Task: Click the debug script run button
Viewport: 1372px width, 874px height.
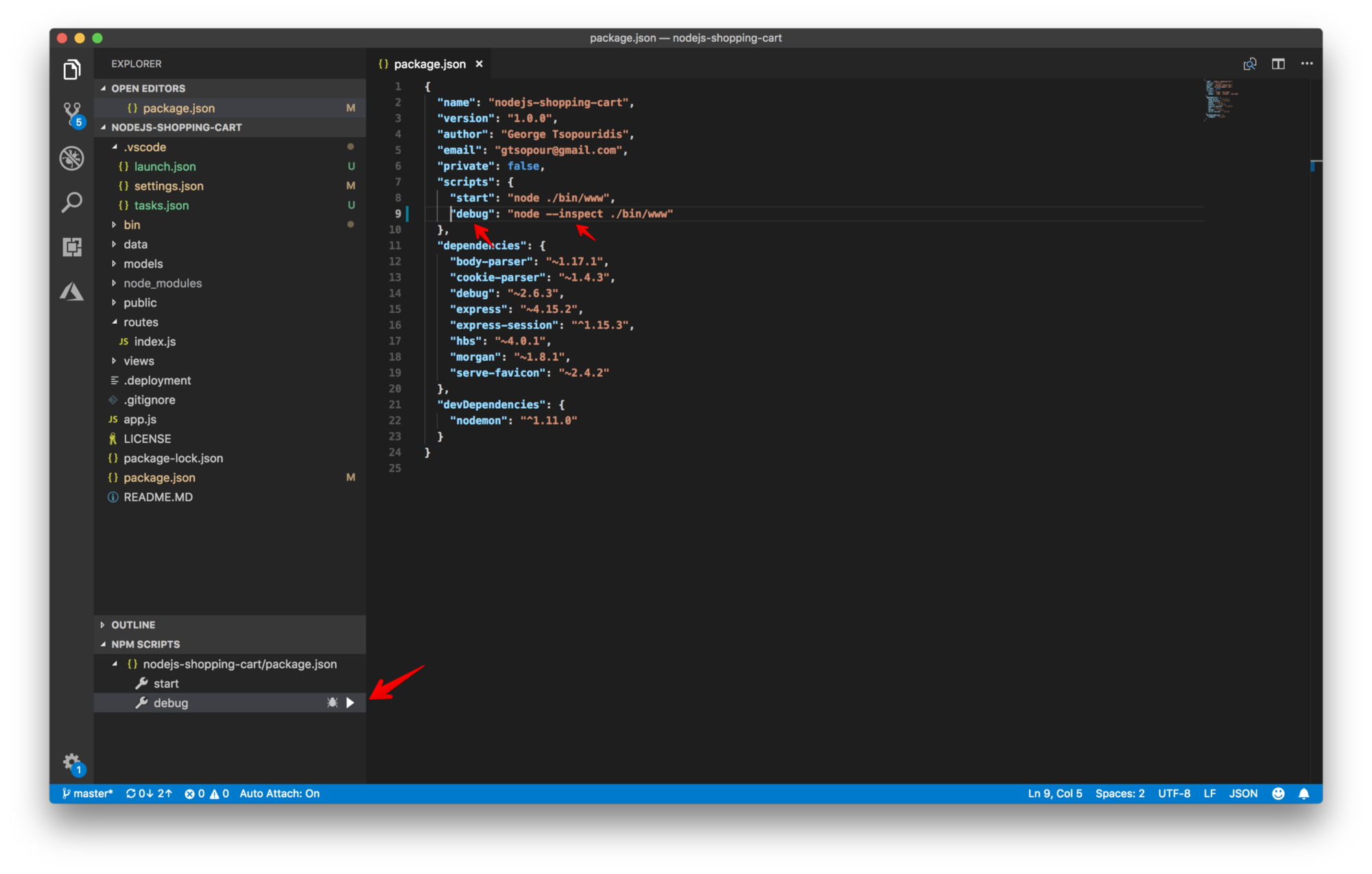Action: [352, 701]
